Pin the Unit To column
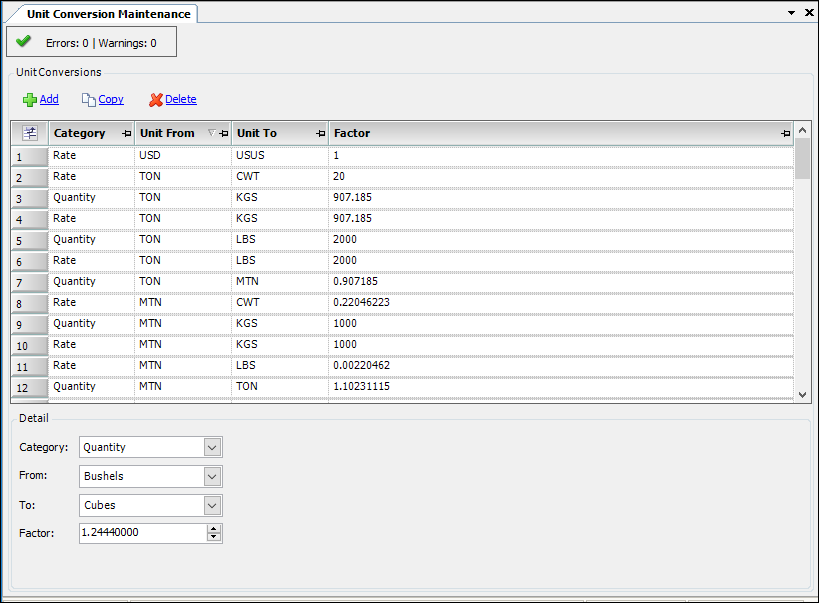Image resolution: width=819 pixels, height=603 pixels. coord(321,134)
